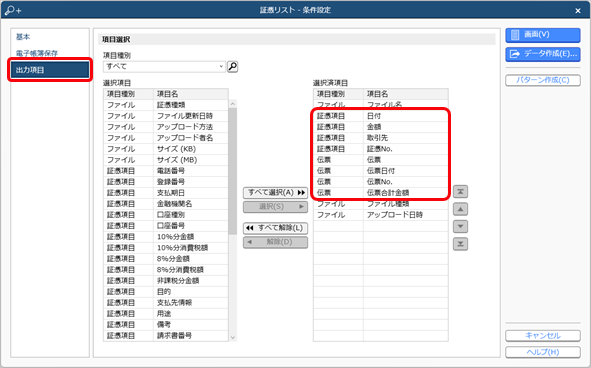Move selected item down one row

click(x=460, y=227)
